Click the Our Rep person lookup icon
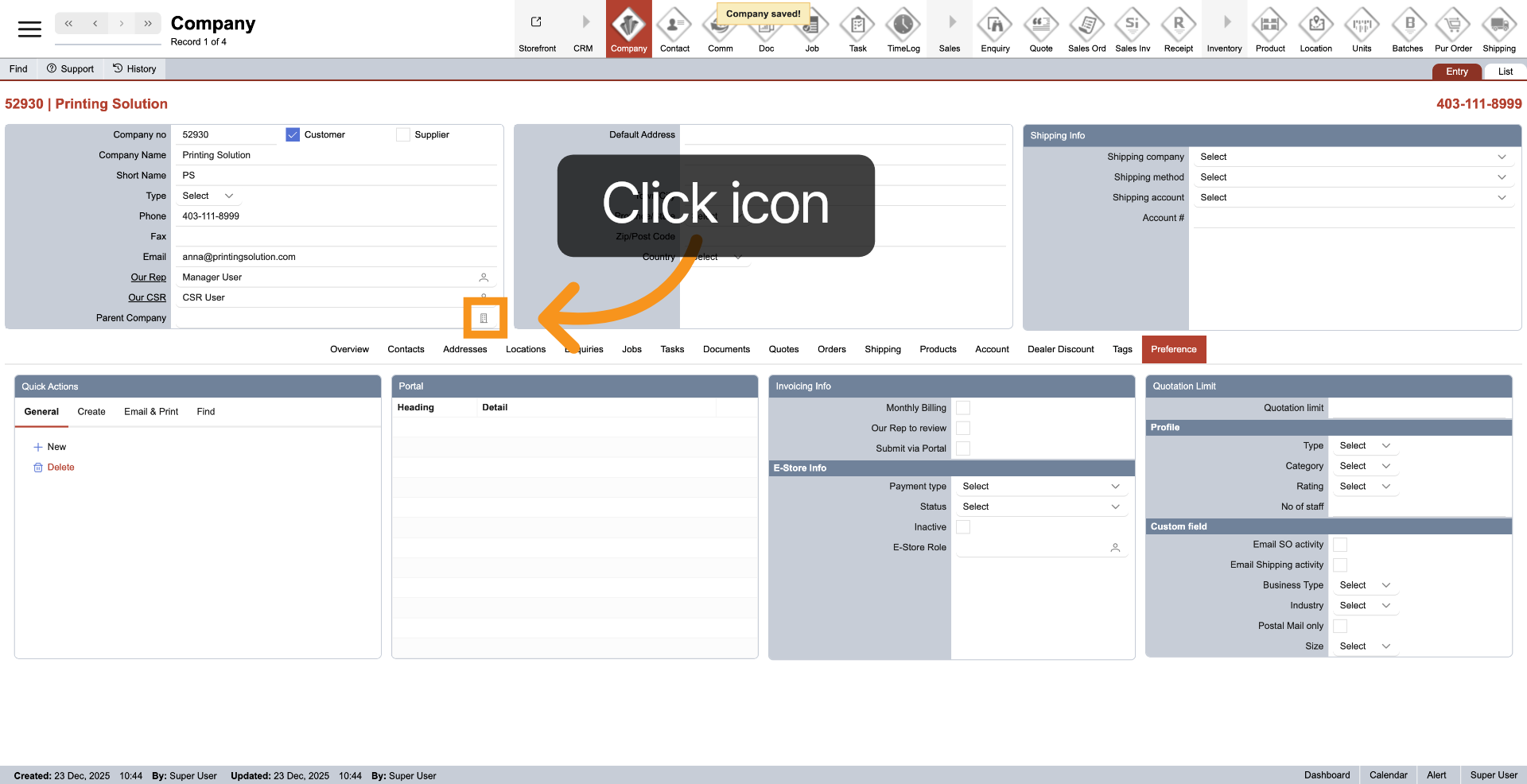Screen dimensions: 1527x784 coord(484,278)
